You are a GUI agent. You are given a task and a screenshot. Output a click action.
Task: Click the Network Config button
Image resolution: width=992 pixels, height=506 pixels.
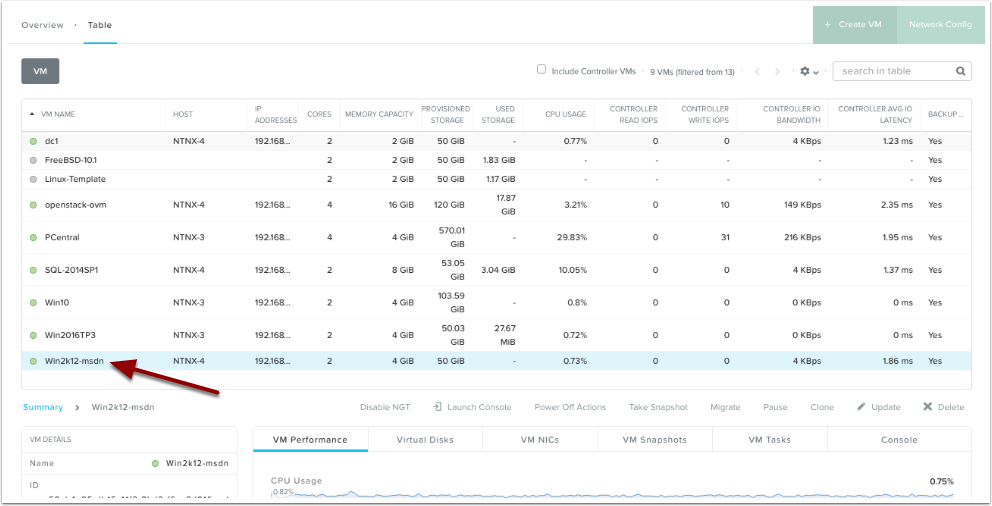tap(939, 24)
